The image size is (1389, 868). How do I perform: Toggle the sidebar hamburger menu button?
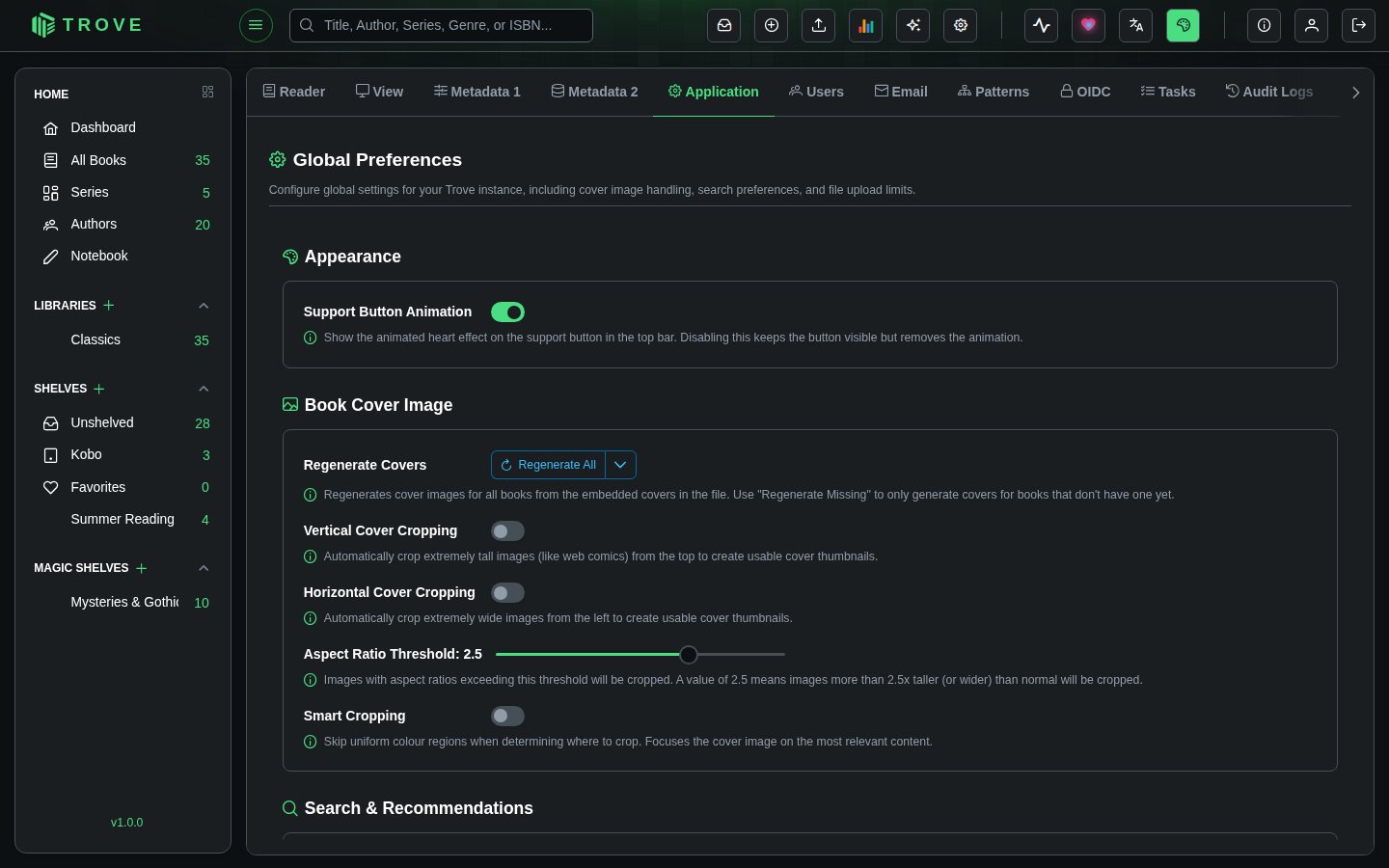256,25
